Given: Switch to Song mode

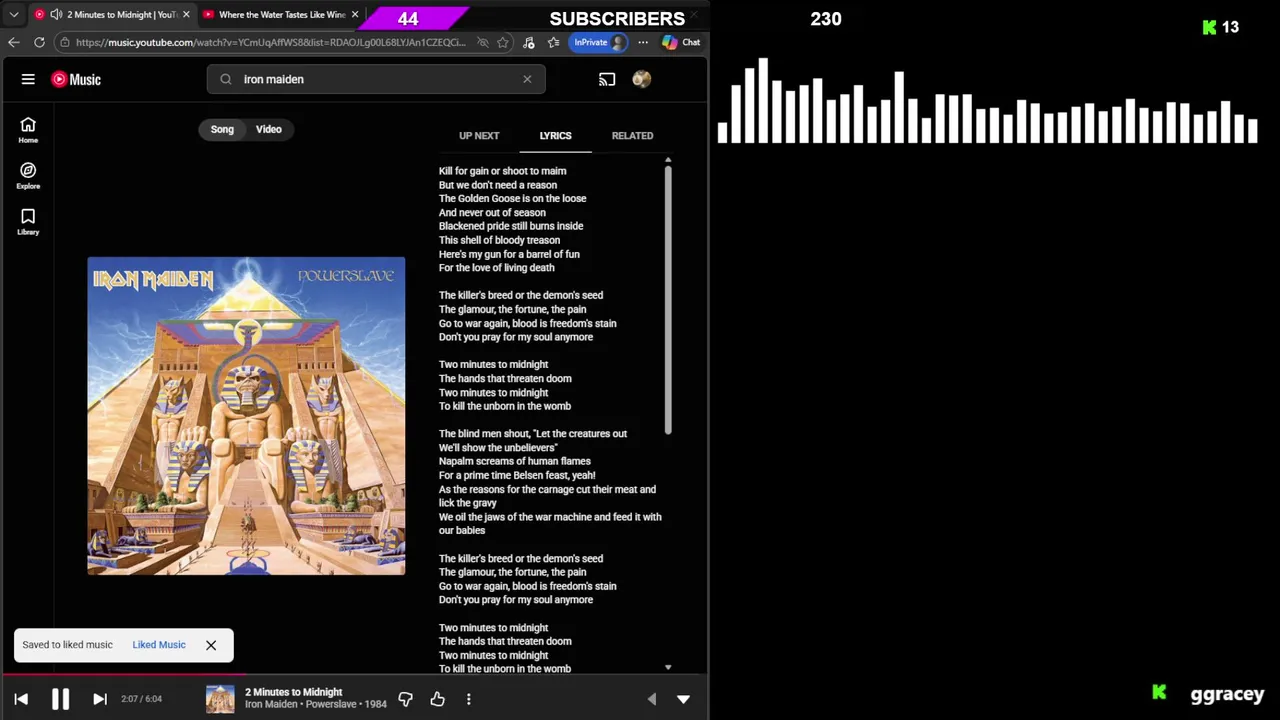Looking at the screenshot, I should pyautogui.click(x=222, y=129).
